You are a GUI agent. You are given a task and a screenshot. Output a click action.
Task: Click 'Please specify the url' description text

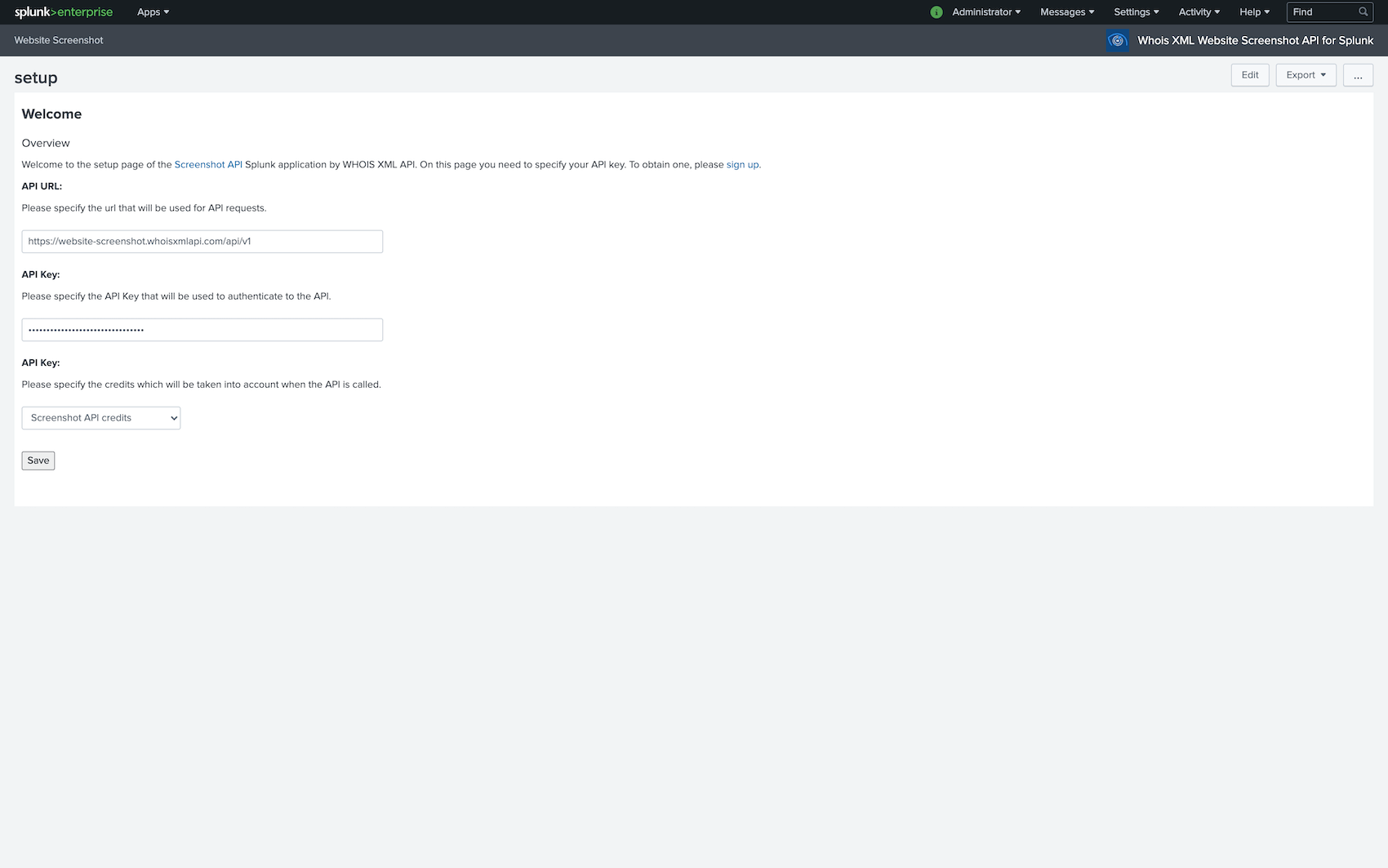(144, 208)
